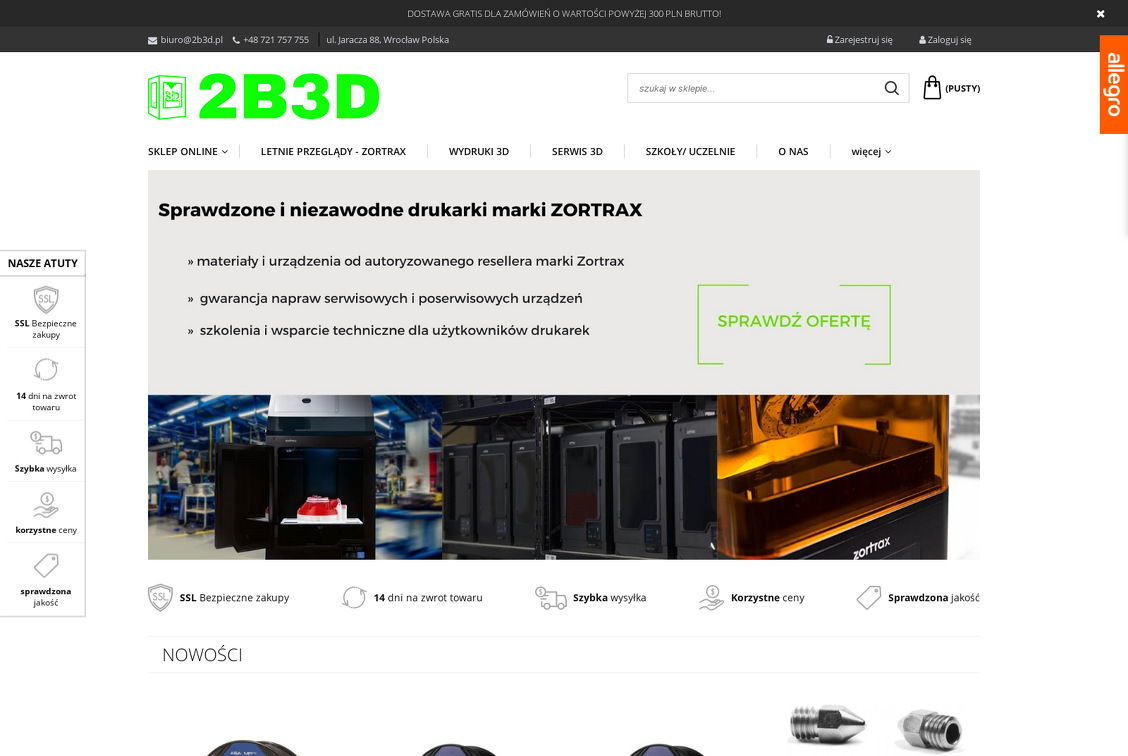Click the (PUSTY) cart label
The width and height of the screenshot is (1128, 756).
pos(963,88)
